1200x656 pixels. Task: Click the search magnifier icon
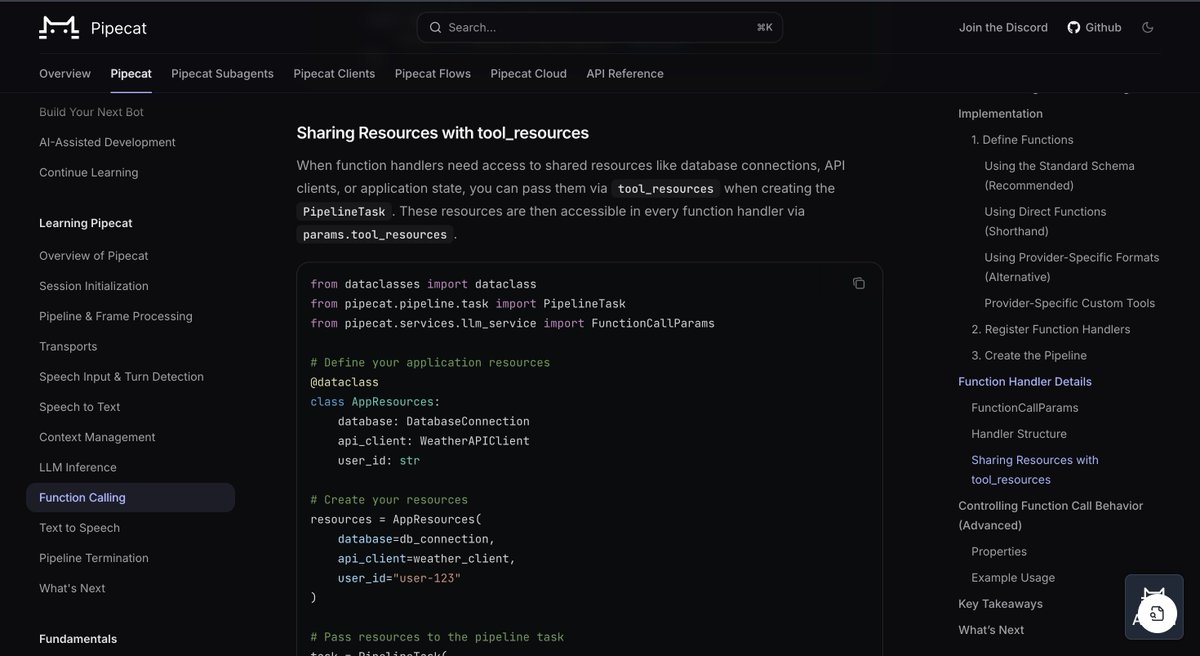435,28
